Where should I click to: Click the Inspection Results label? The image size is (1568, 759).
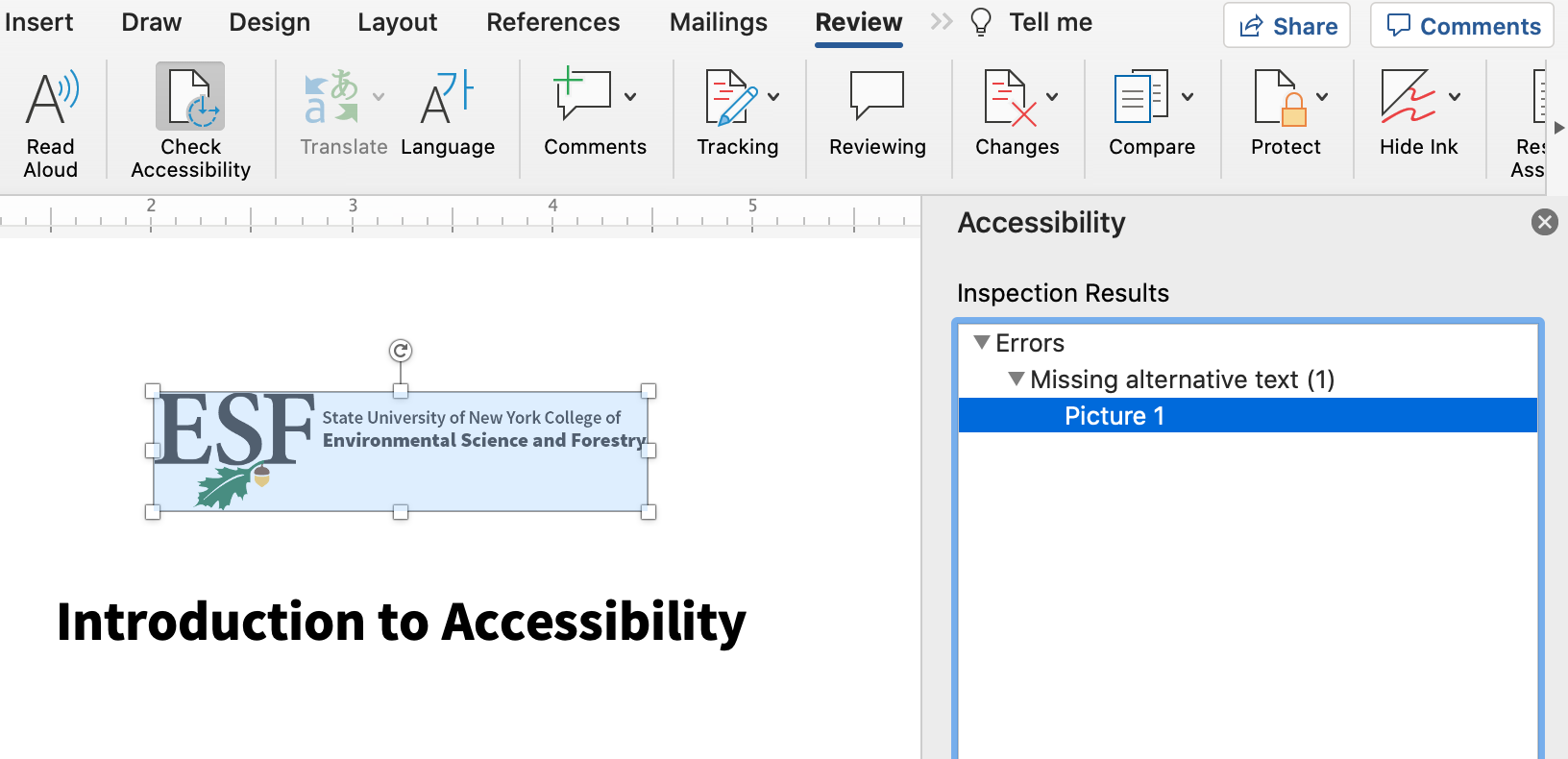click(x=1063, y=293)
